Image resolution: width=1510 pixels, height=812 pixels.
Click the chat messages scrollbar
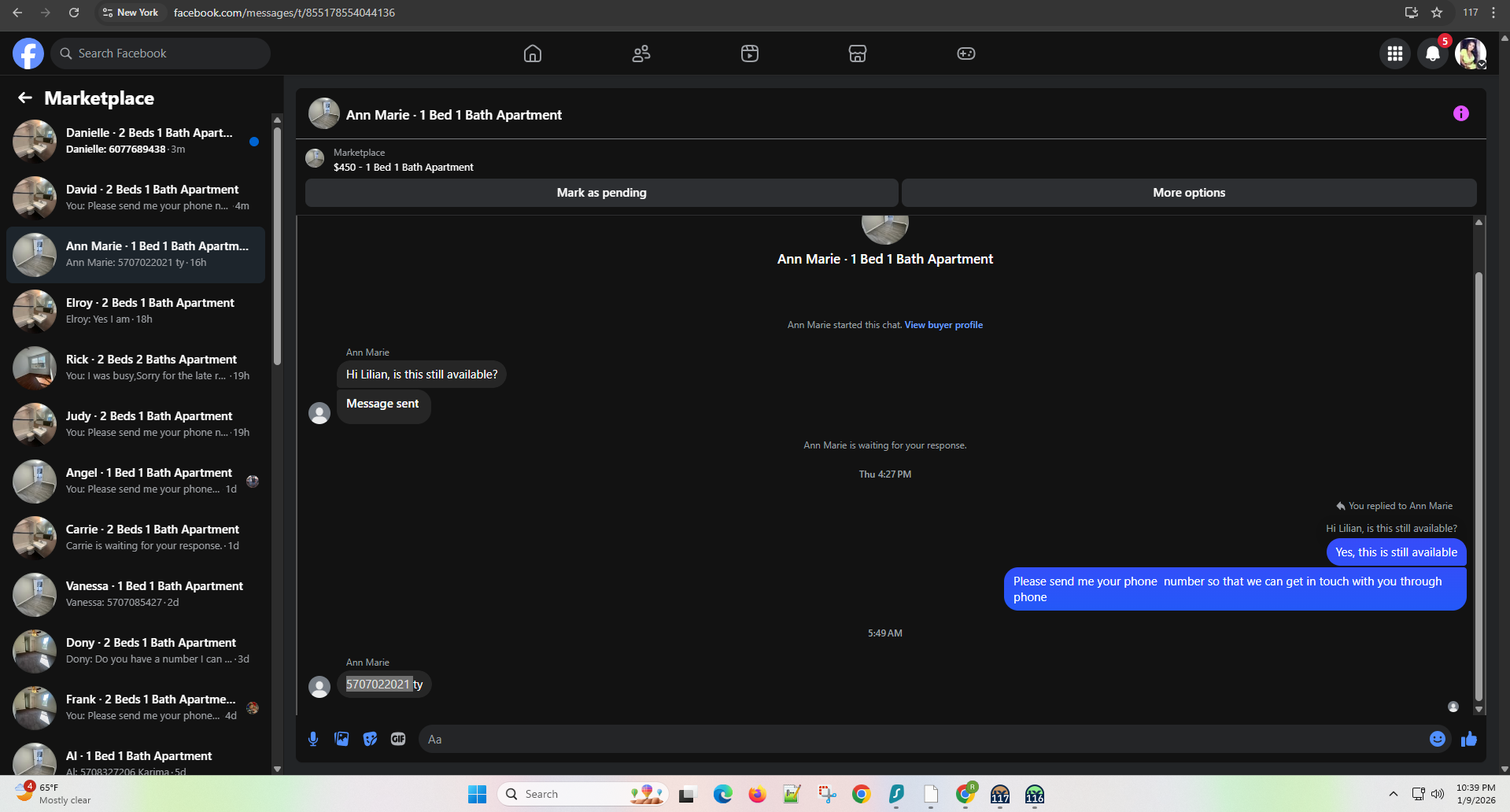tap(1479, 486)
